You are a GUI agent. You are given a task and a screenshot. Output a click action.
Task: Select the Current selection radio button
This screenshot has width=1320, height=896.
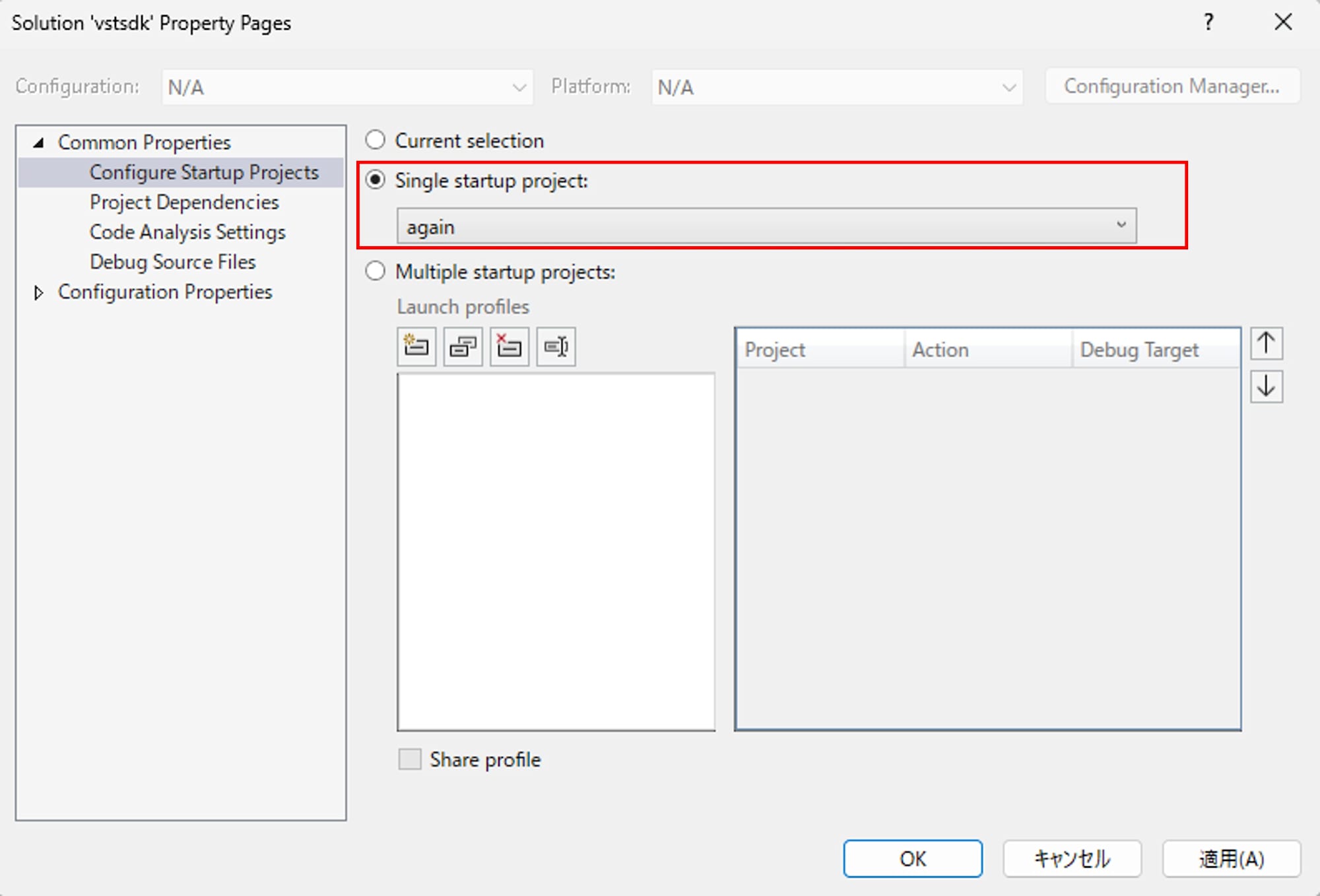[376, 140]
